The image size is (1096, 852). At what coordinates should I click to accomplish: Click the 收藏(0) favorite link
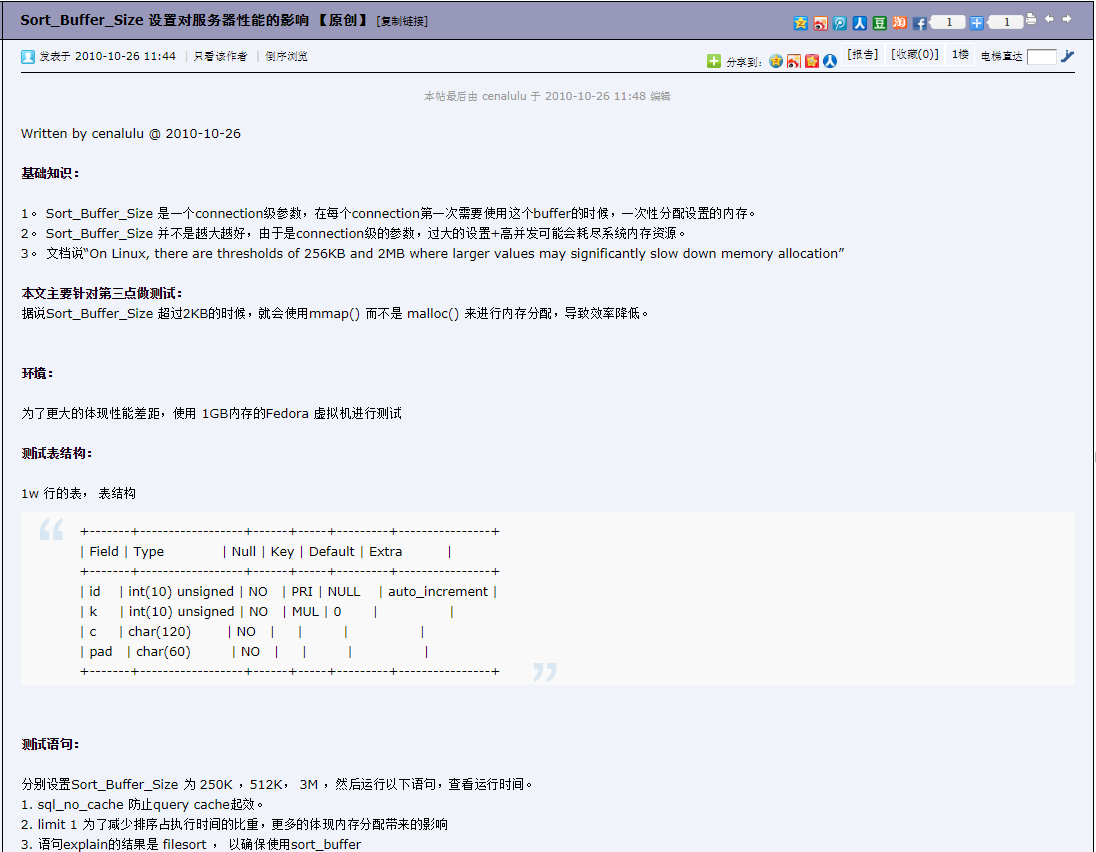(914, 55)
